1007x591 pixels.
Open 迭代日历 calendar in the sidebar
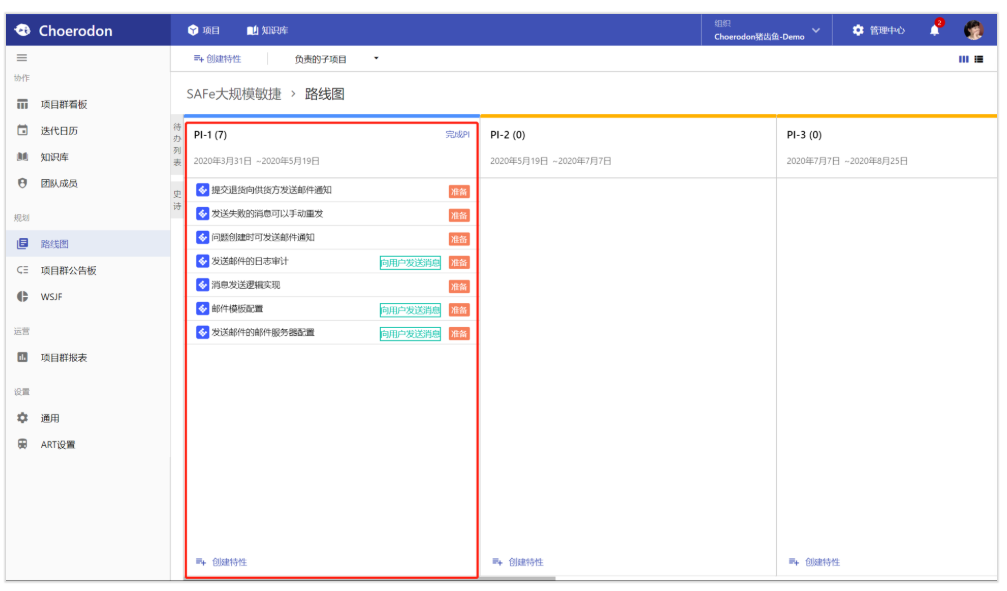point(58,130)
